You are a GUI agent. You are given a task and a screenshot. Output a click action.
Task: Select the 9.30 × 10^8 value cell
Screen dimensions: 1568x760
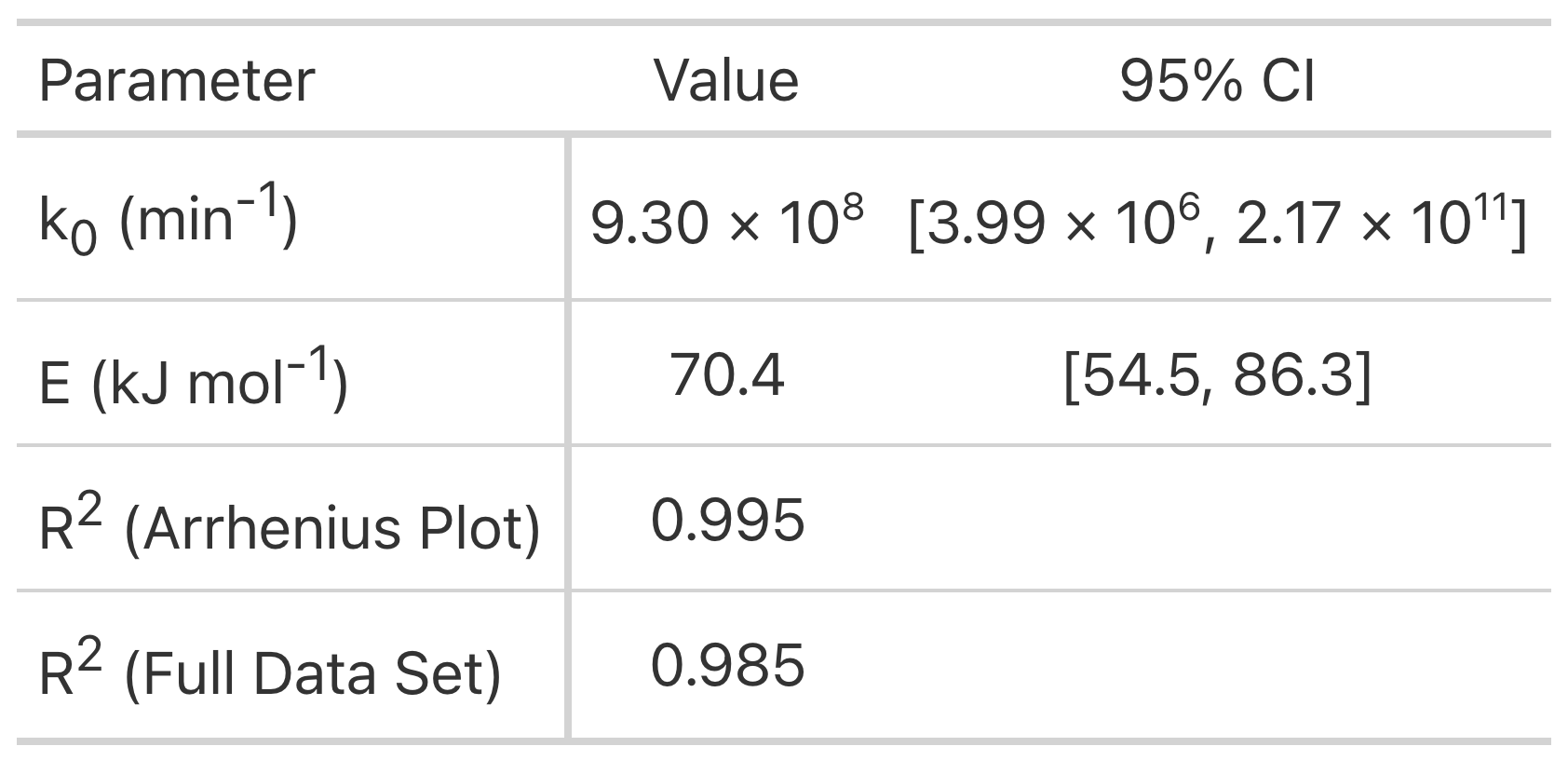(x=727, y=221)
